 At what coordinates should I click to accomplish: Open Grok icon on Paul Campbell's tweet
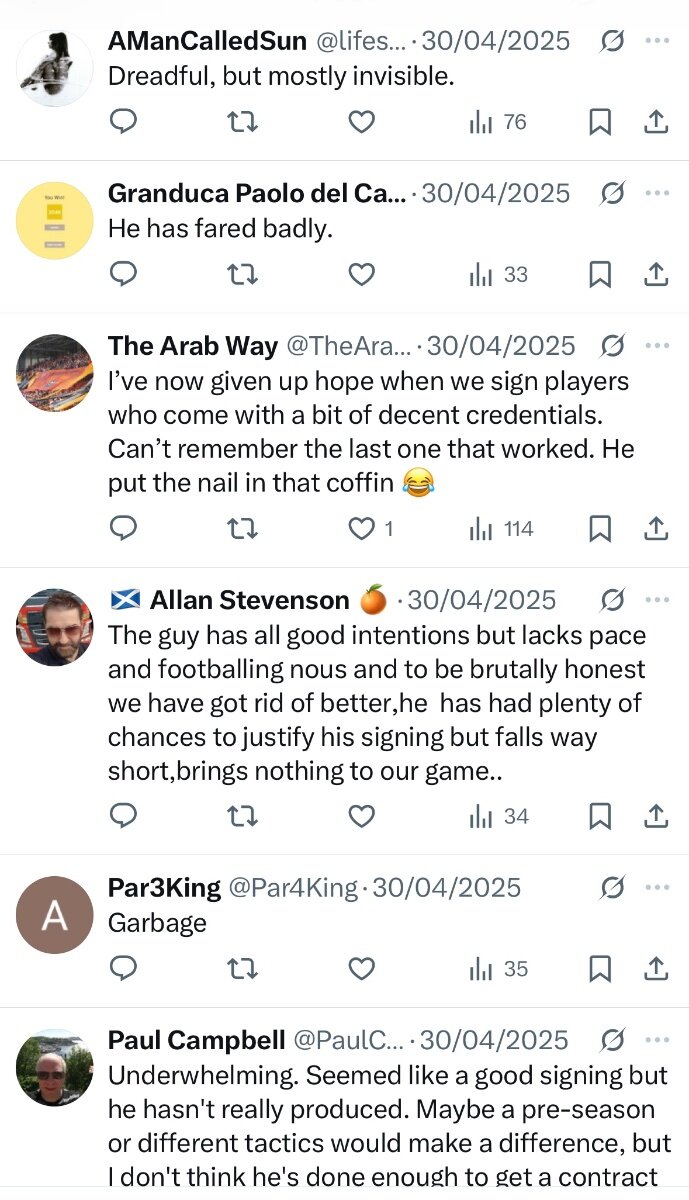pos(612,1041)
